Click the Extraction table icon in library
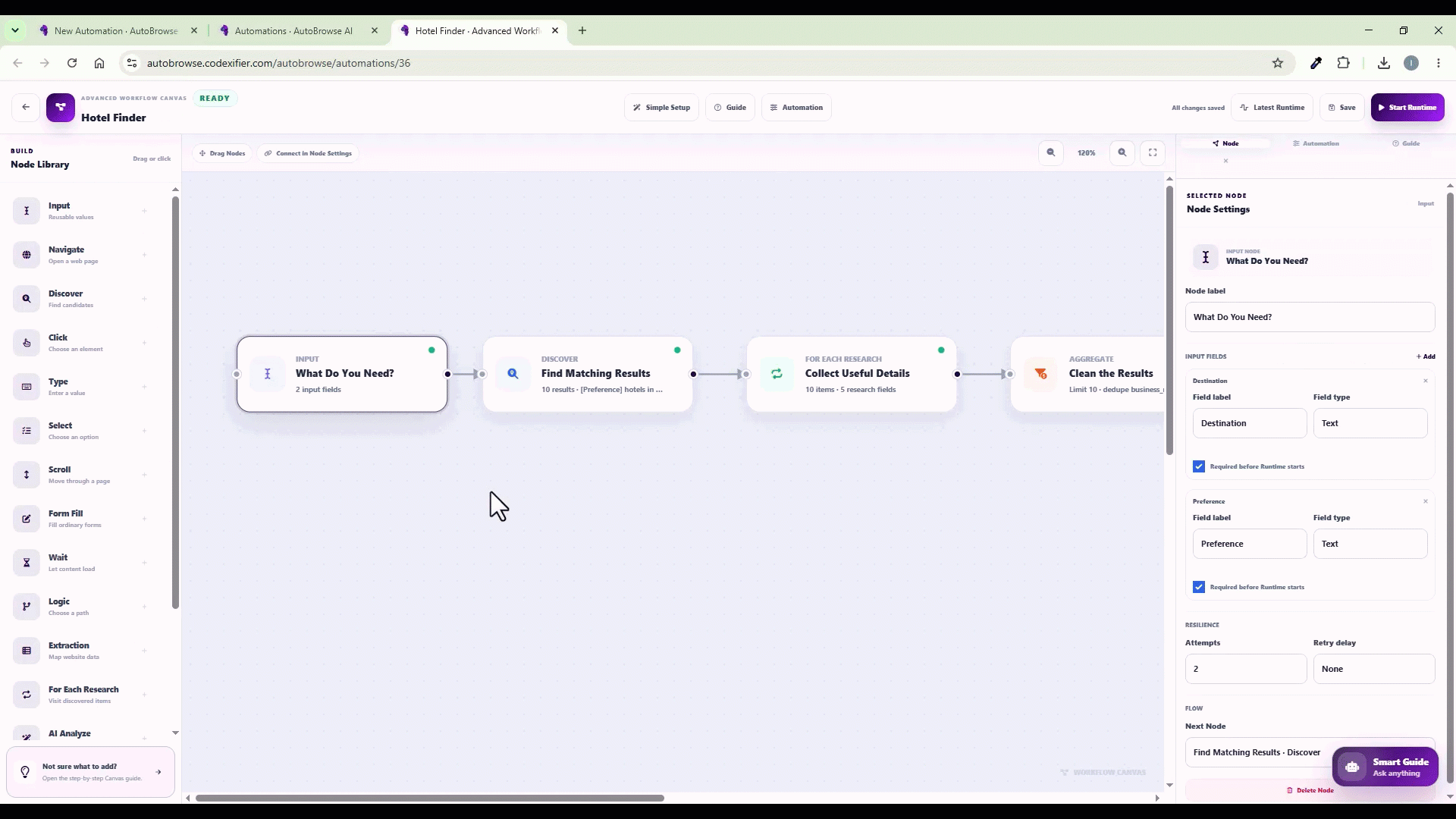 pos(27,651)
